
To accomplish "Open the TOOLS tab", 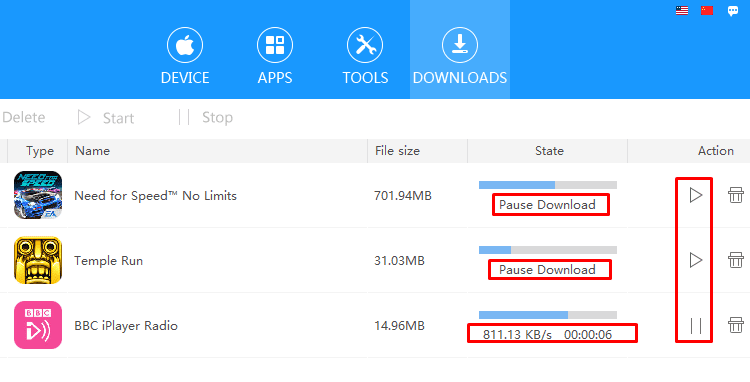I will (x=365, y=56).
